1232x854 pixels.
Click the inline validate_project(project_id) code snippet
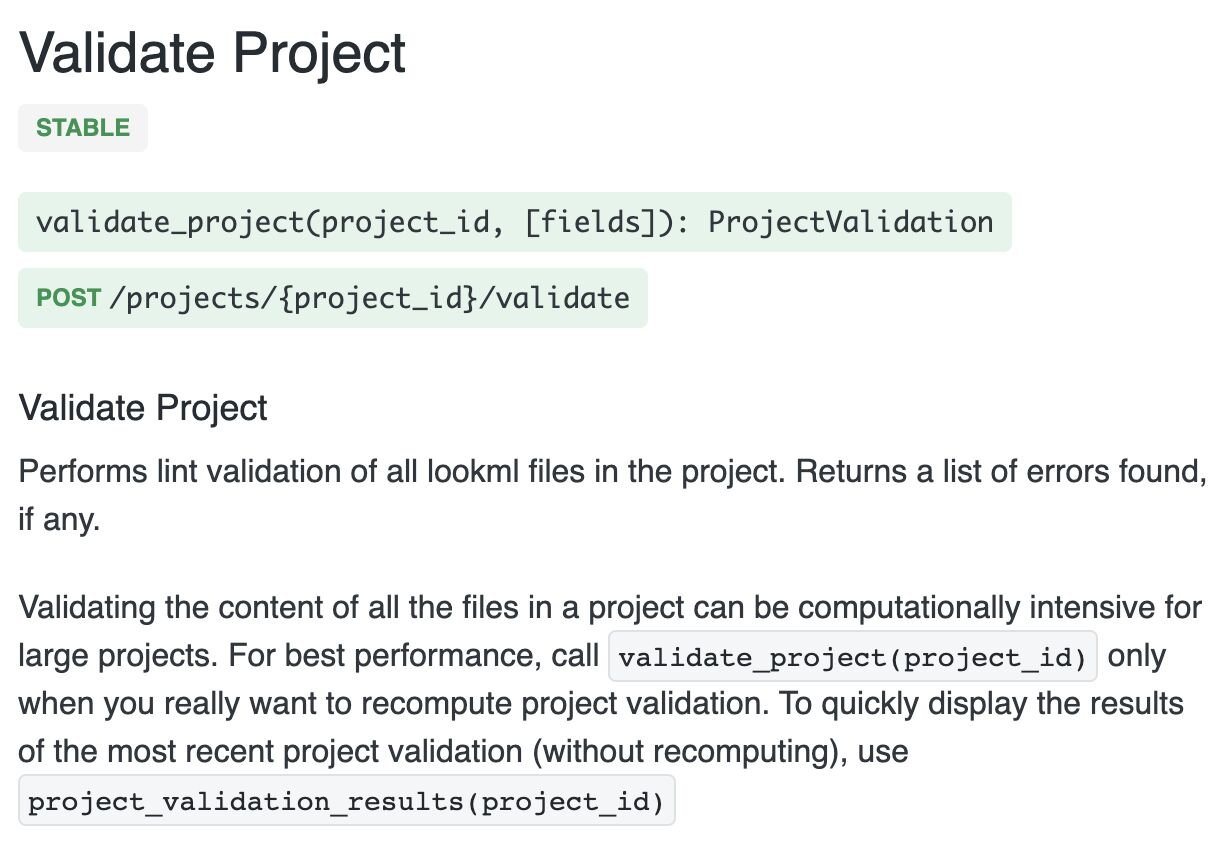(853, 658)
